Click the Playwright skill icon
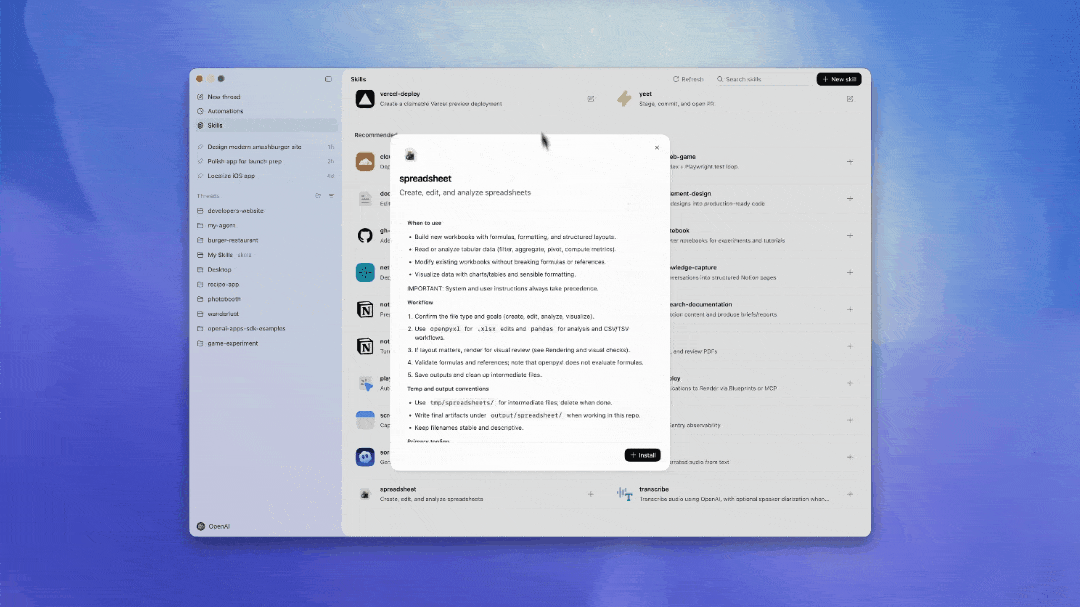Screen dimensions: 1080x607 click(x=365, y=383)
